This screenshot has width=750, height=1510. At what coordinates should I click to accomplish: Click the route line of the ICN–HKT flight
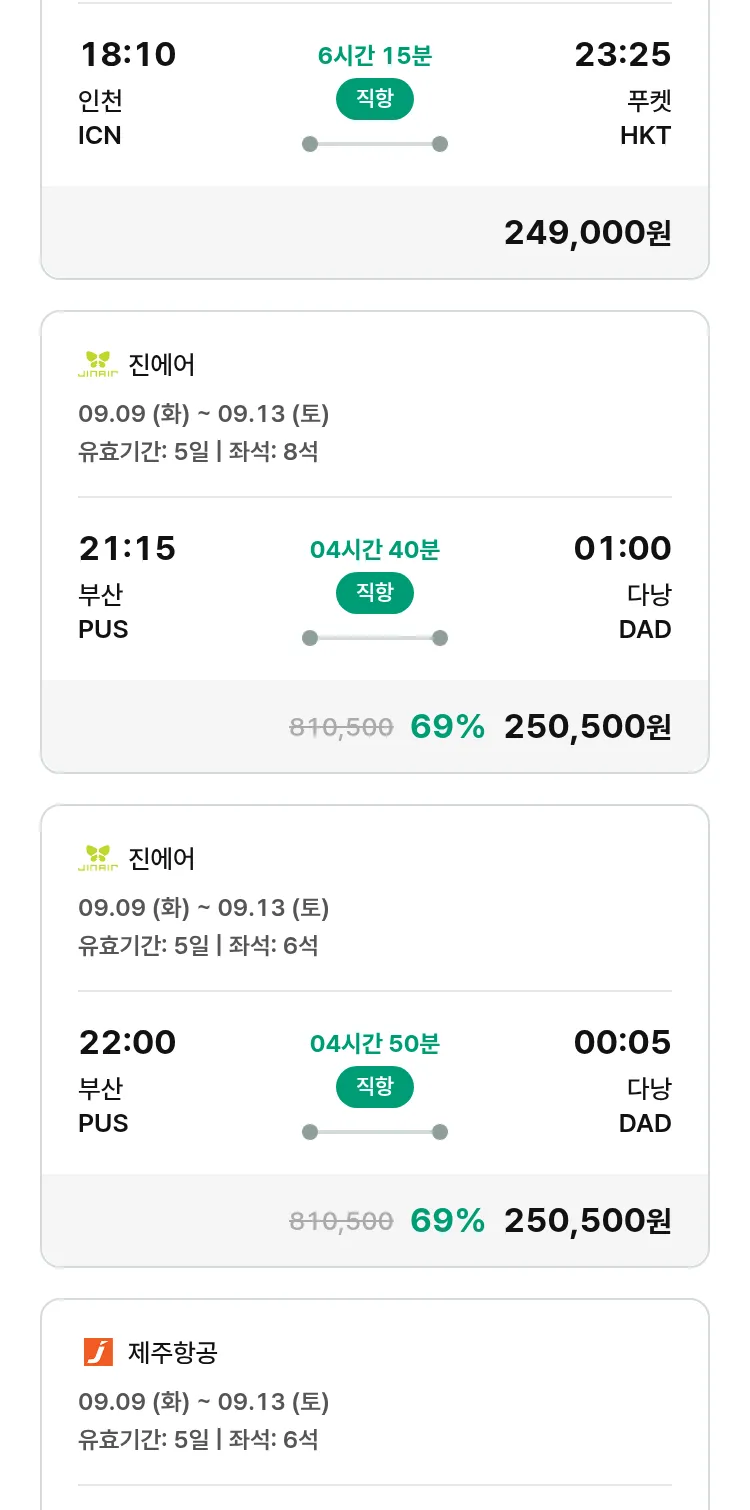374,144
